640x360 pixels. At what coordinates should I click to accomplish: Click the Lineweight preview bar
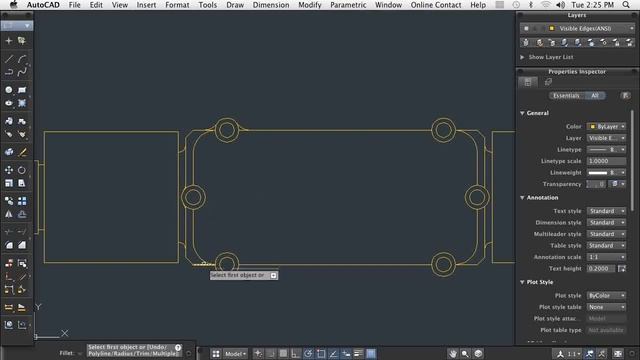tap(598, 173)
